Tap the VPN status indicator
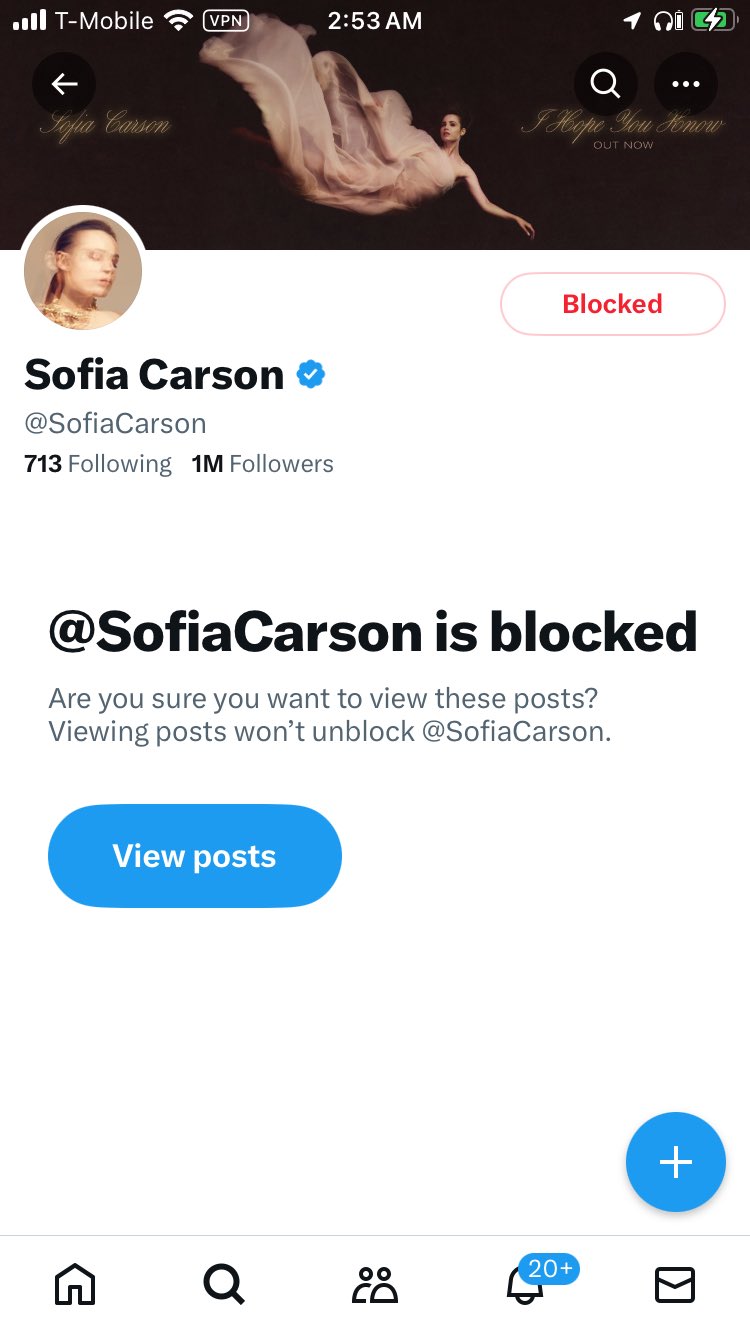The image size is (750, 1334). 225,20
